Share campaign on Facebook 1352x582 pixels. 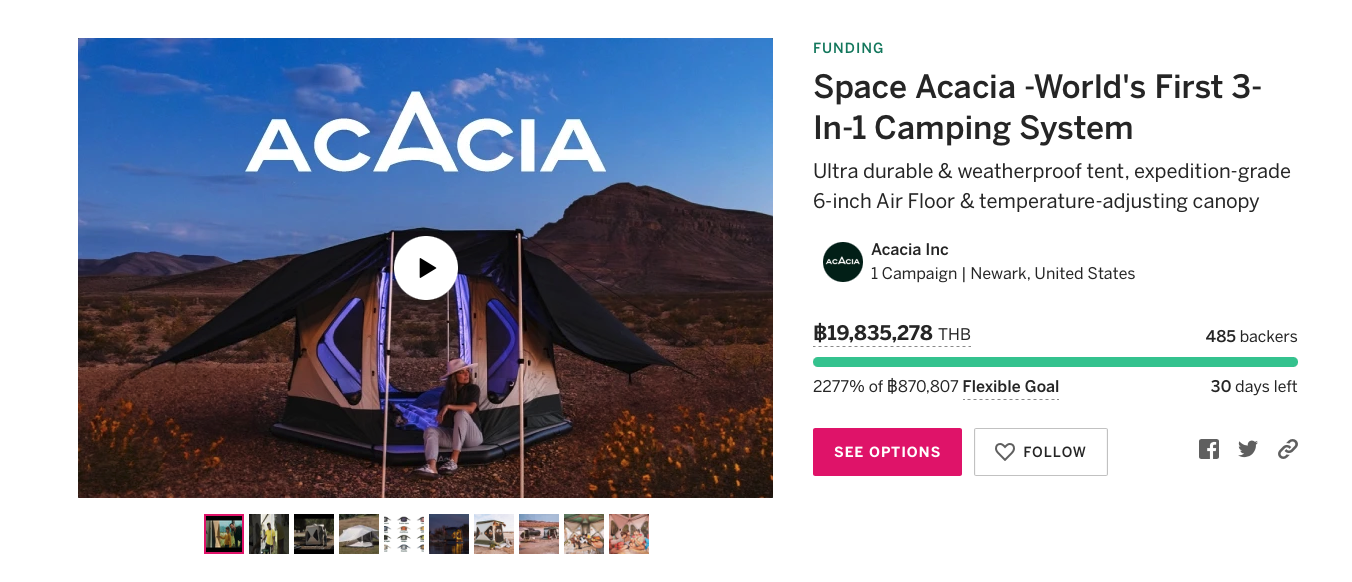pyautogui.click(x=1209, y=450)
